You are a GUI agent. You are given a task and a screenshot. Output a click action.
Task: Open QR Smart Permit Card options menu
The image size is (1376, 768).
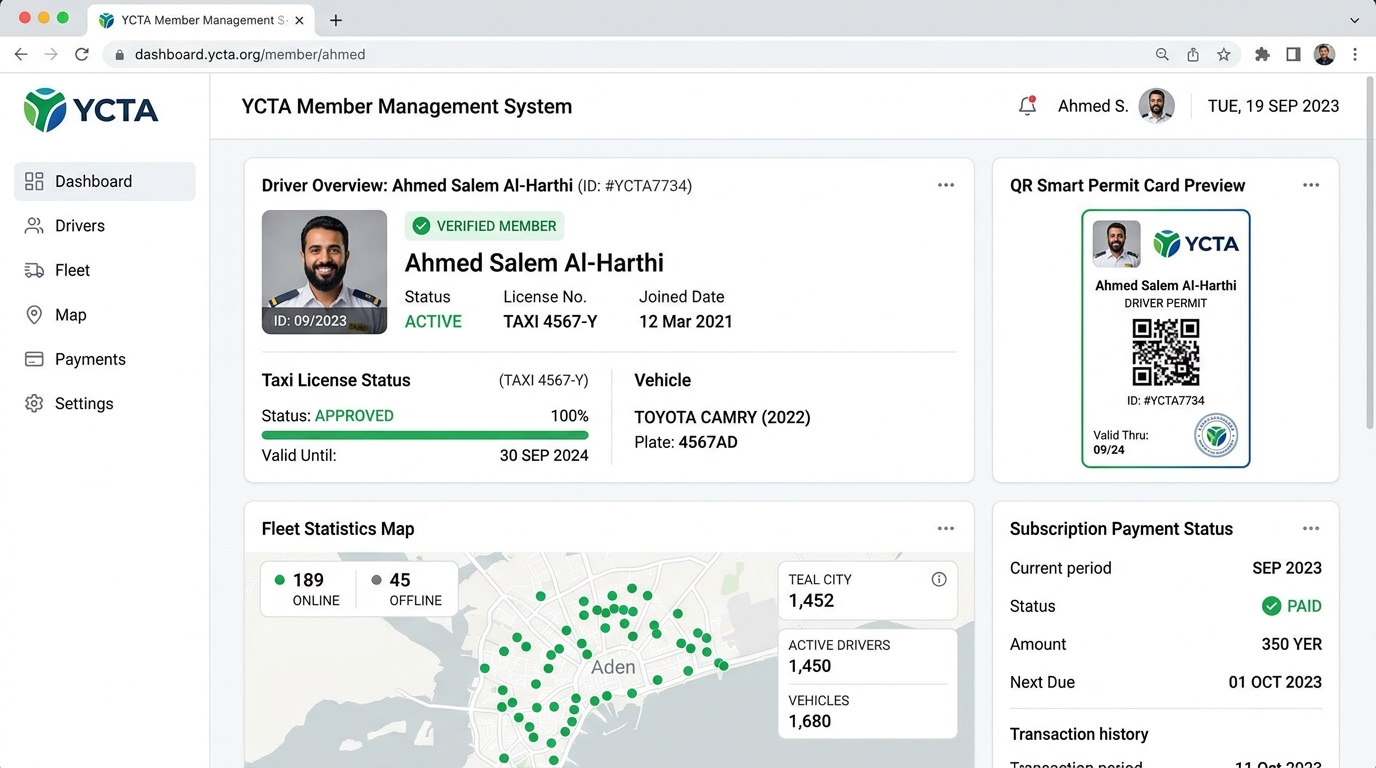click(x=1311, y=185)
